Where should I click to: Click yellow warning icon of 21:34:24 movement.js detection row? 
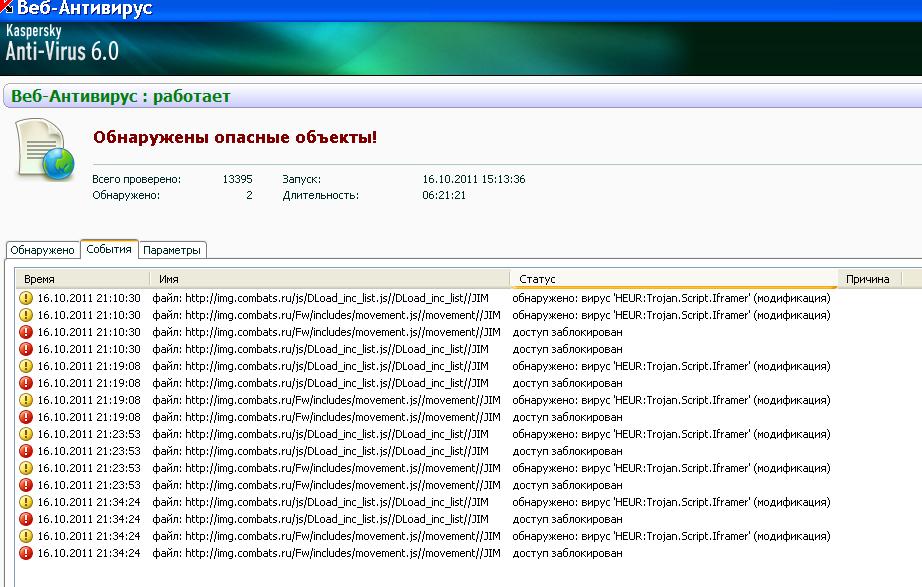26,537
